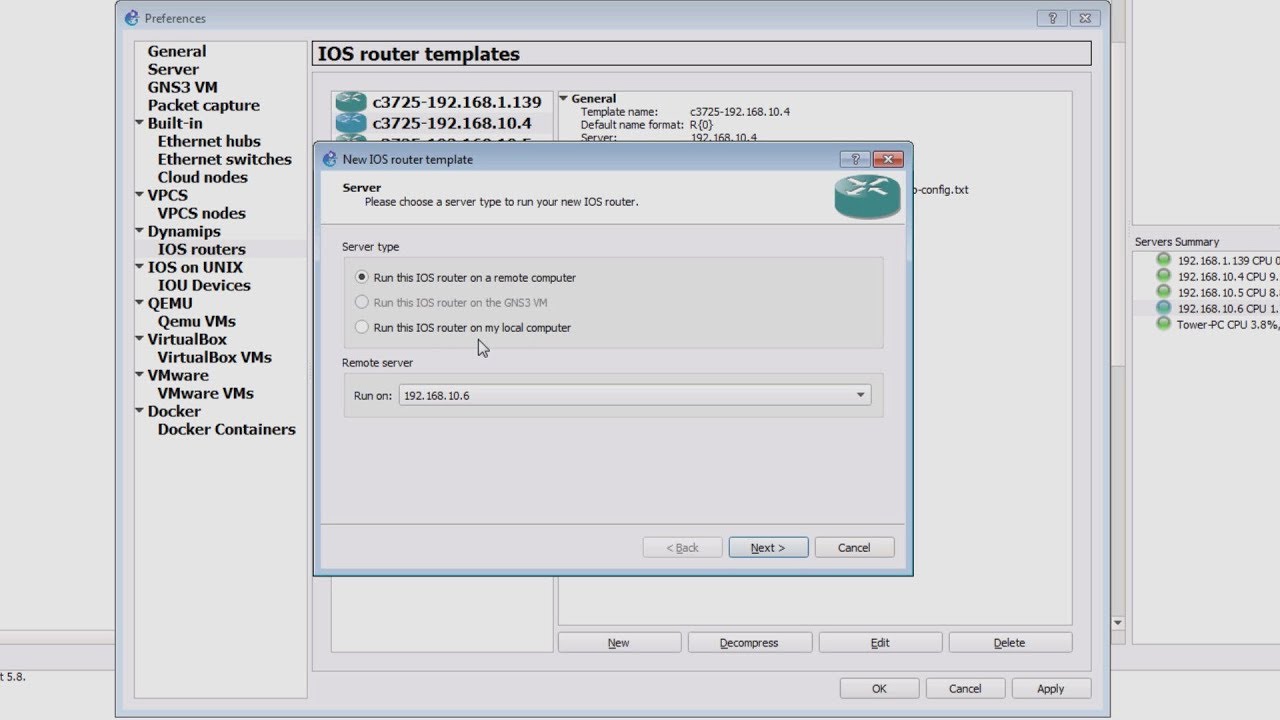
Task: Click scrollbar down arrow beside Servers Summary
Action: (1118, 623)
